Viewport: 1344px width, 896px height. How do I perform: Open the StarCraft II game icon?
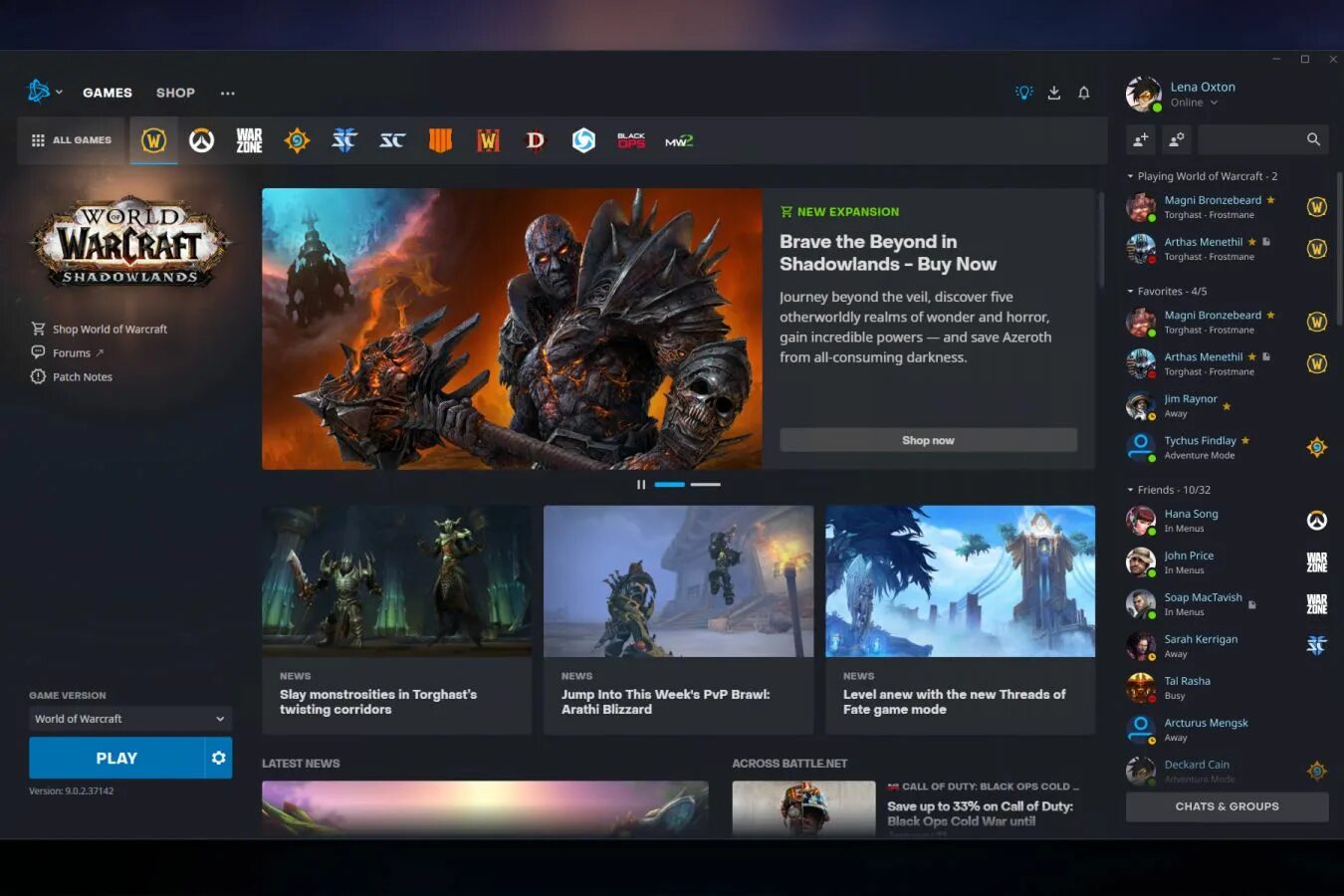(344, 140)
